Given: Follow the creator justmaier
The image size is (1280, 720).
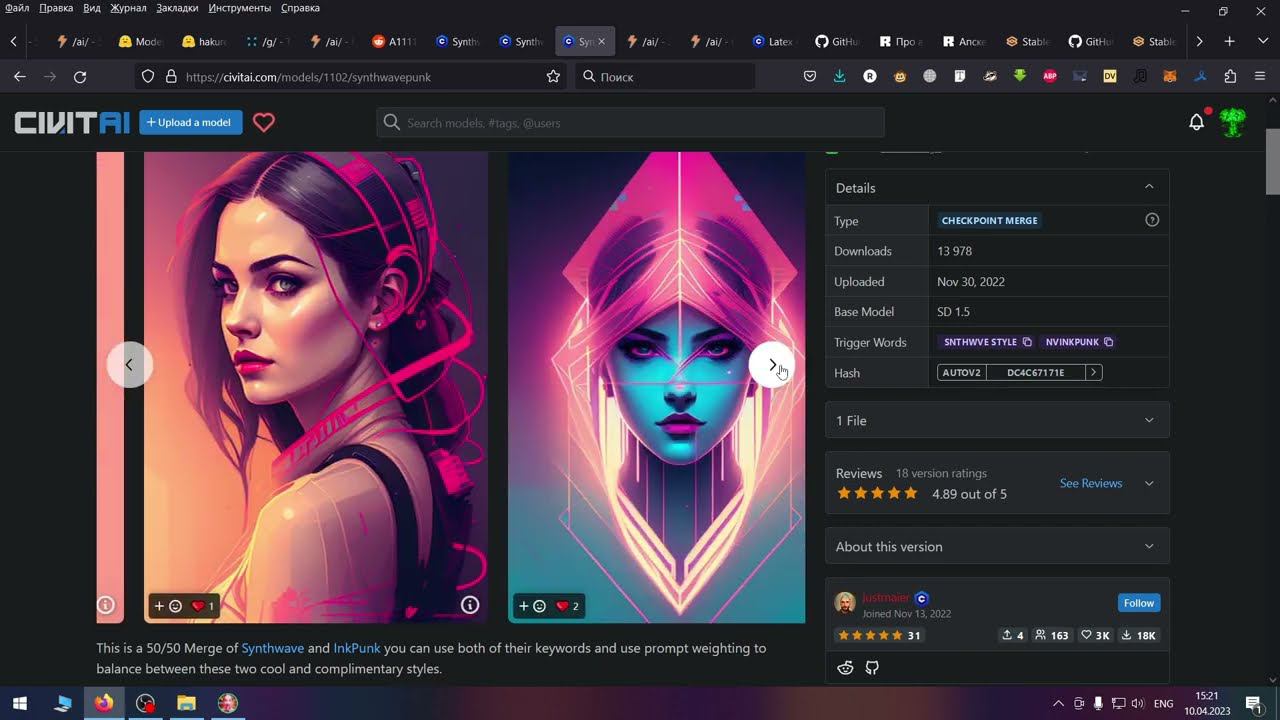Looking at the screenshot, I should pyautogui.click(x=1138, y=603).
